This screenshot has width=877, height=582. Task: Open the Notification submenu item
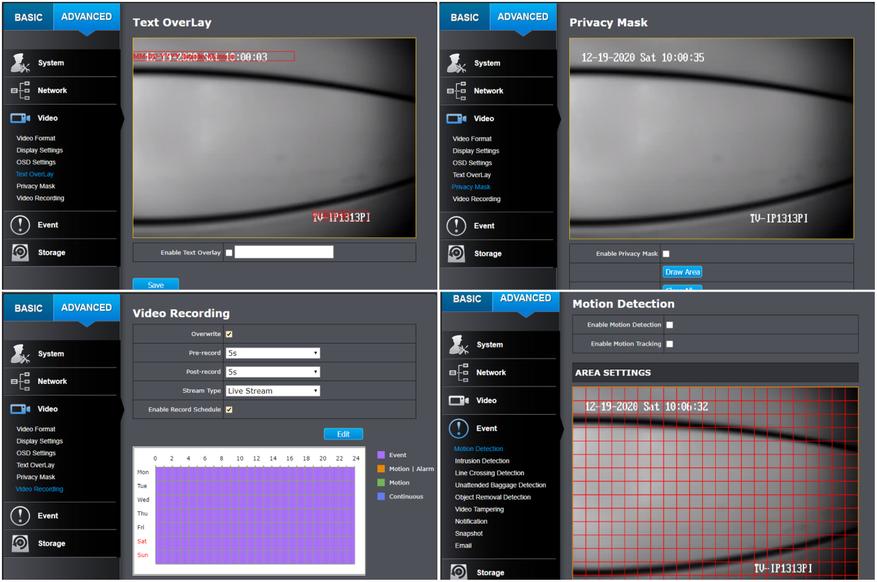pos(471,522)
